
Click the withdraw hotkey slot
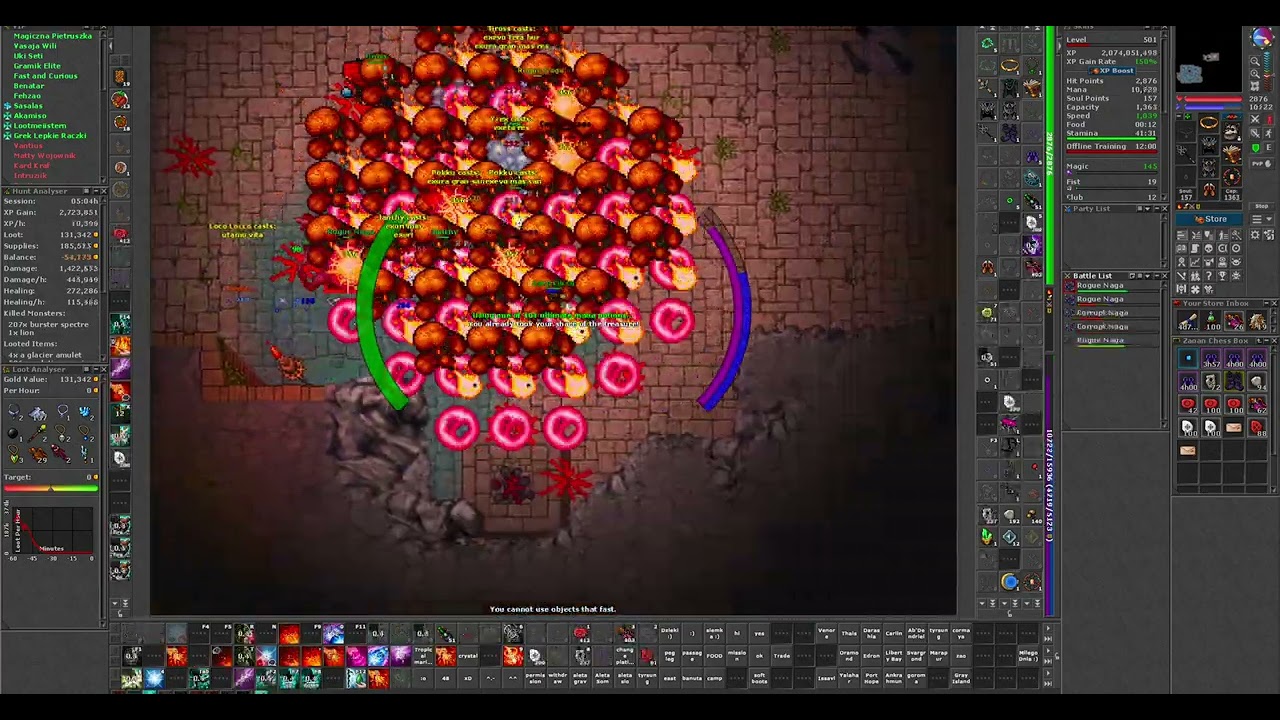(x=558, y=678)
